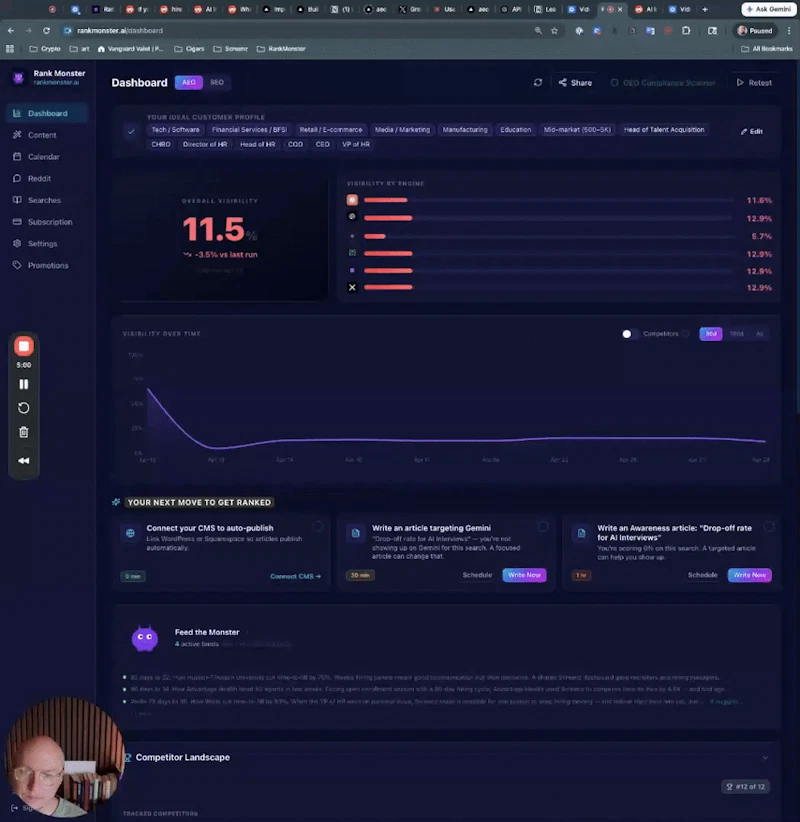
Task: Click Schedule on Awareness article card
Action: coord(702,575)
